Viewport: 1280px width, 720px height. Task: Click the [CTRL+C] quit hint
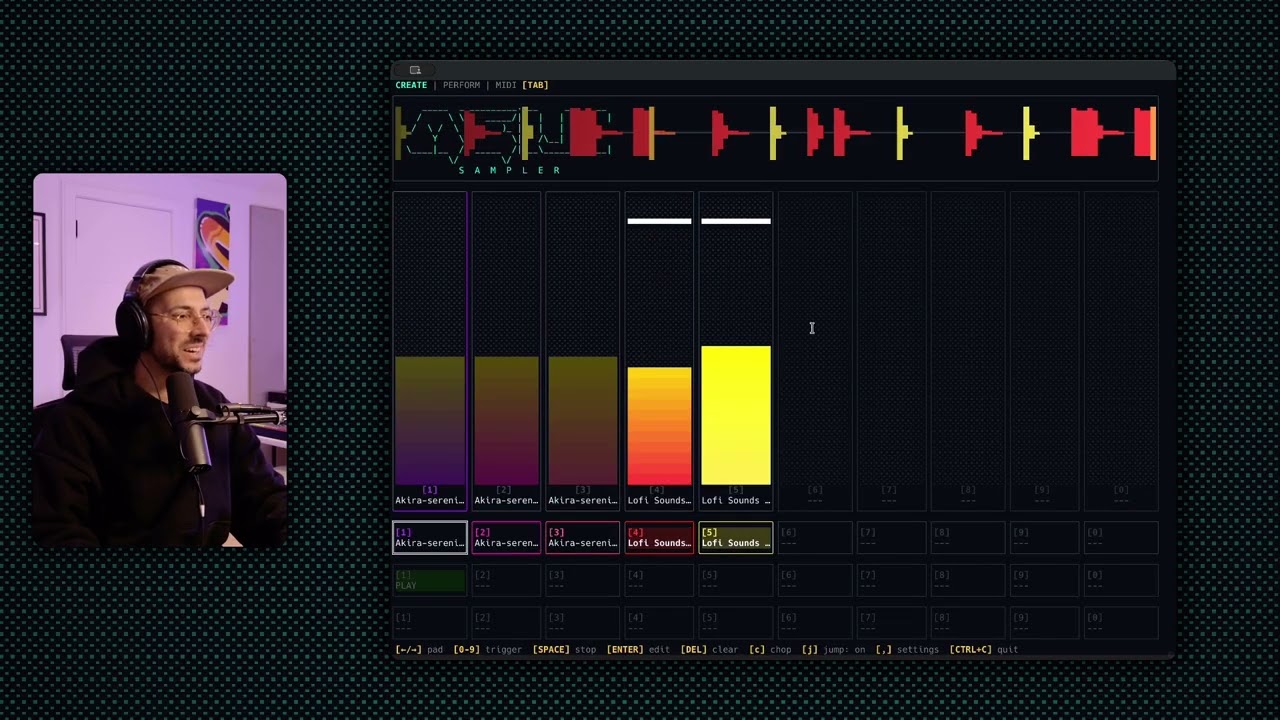tap(984, 650)
